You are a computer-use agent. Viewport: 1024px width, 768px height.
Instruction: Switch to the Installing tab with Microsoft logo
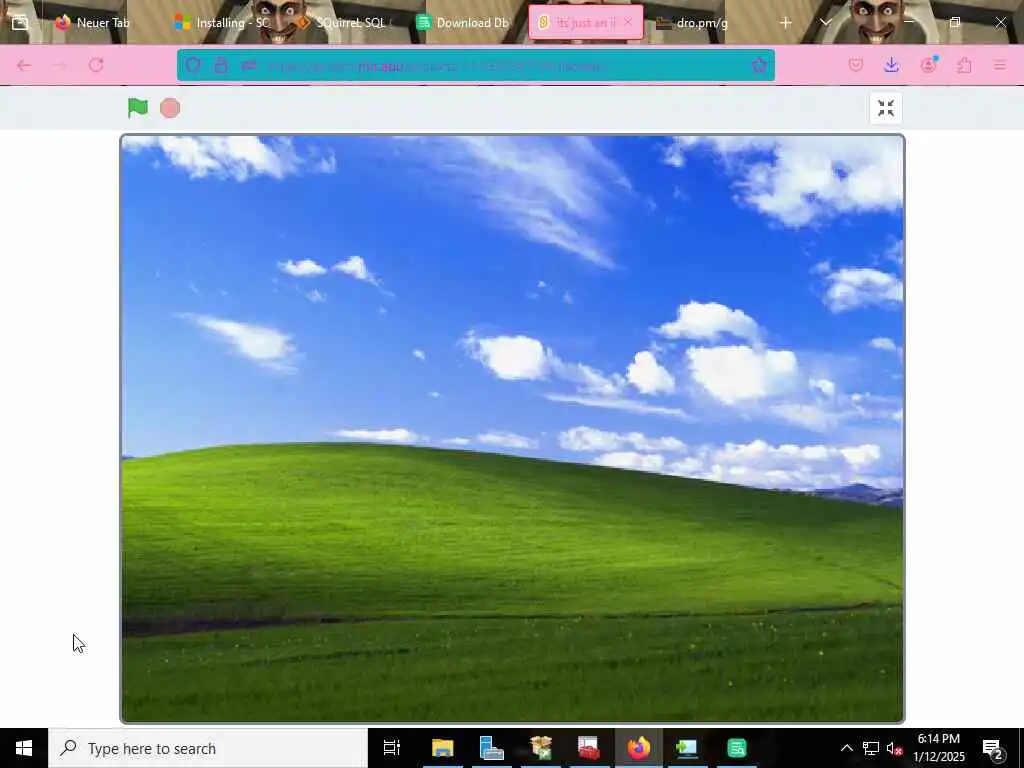[222, 23]
